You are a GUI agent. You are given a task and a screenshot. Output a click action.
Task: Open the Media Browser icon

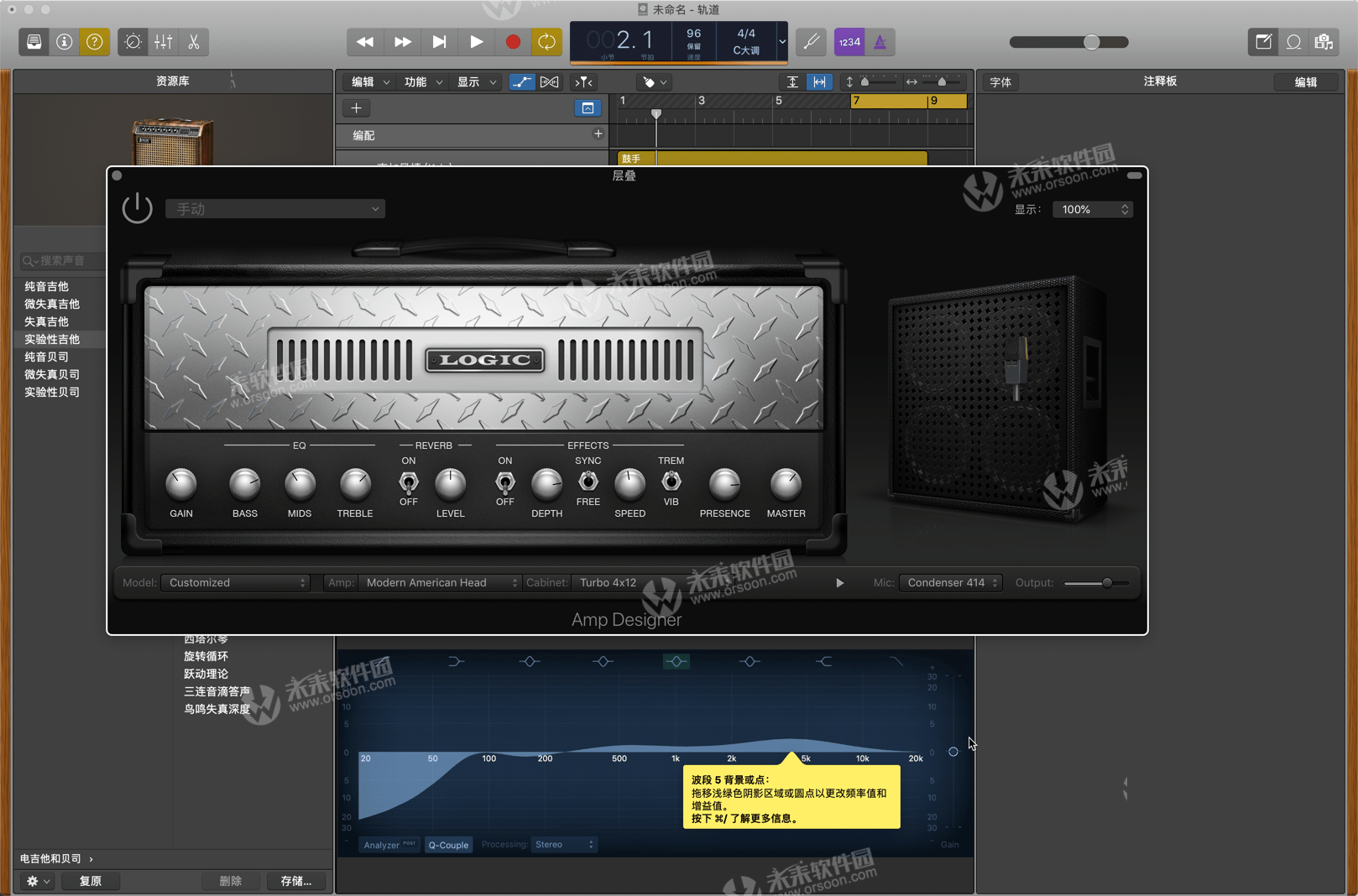pyautogui.click(x=1324, y=42)
